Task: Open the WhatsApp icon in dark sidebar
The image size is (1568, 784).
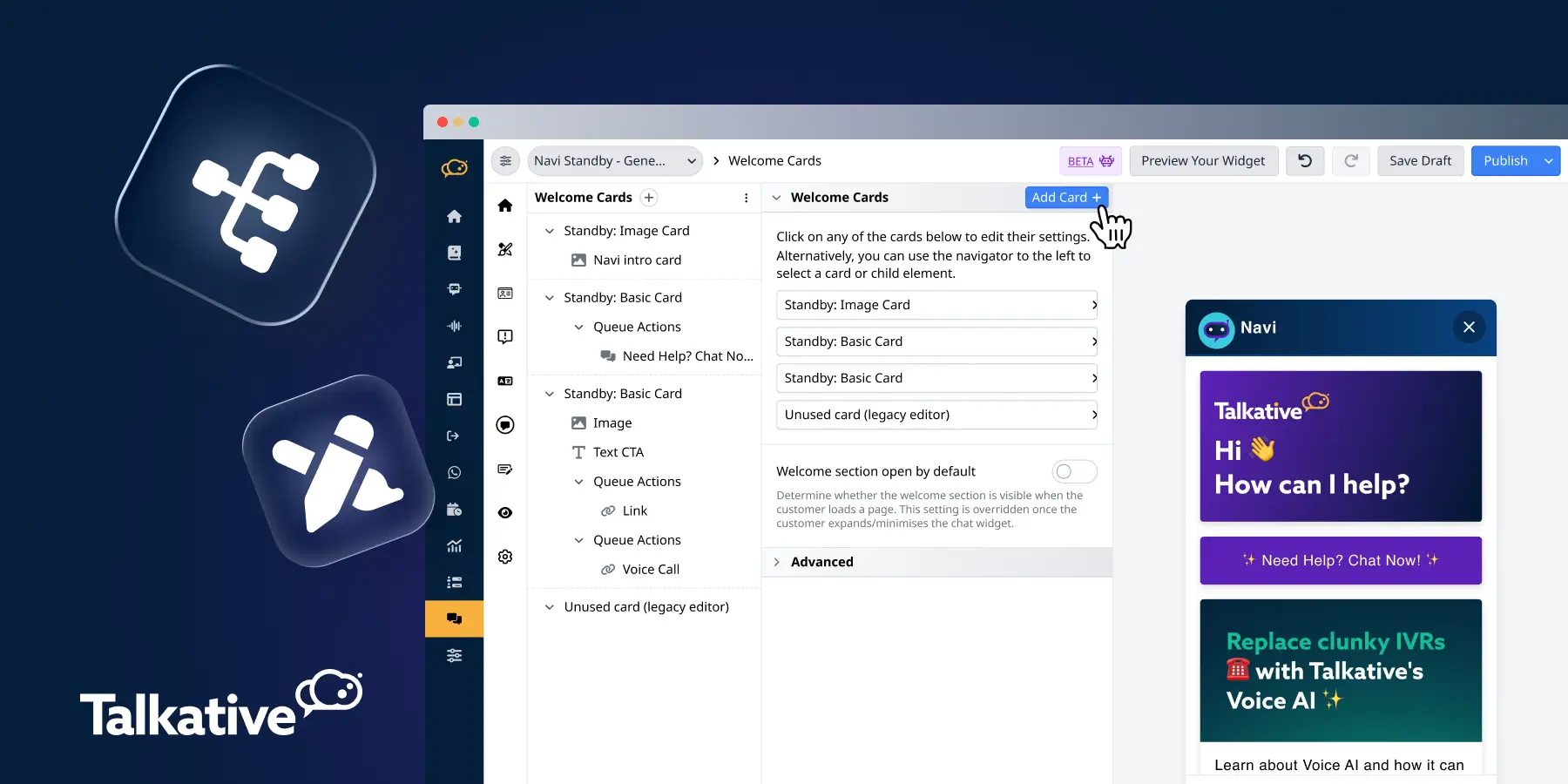Action: [x=454, y=473]
